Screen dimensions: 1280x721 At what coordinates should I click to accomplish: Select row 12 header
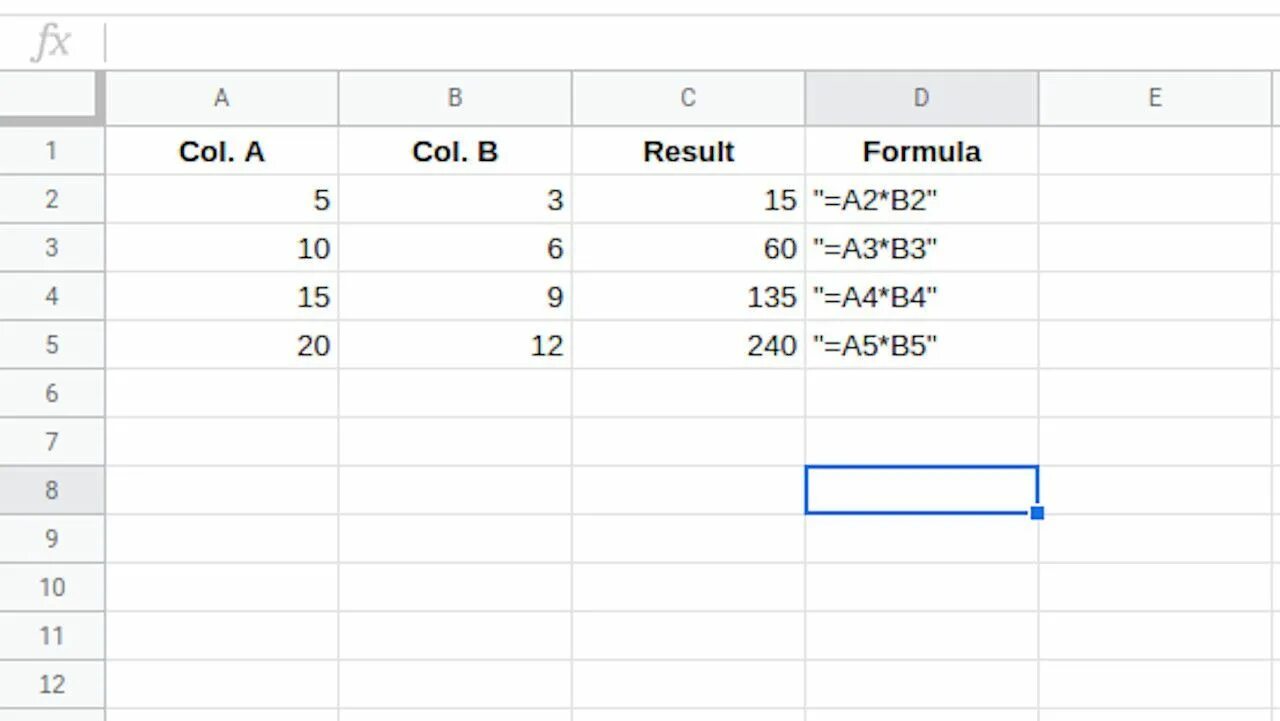[x=51, y=684]
